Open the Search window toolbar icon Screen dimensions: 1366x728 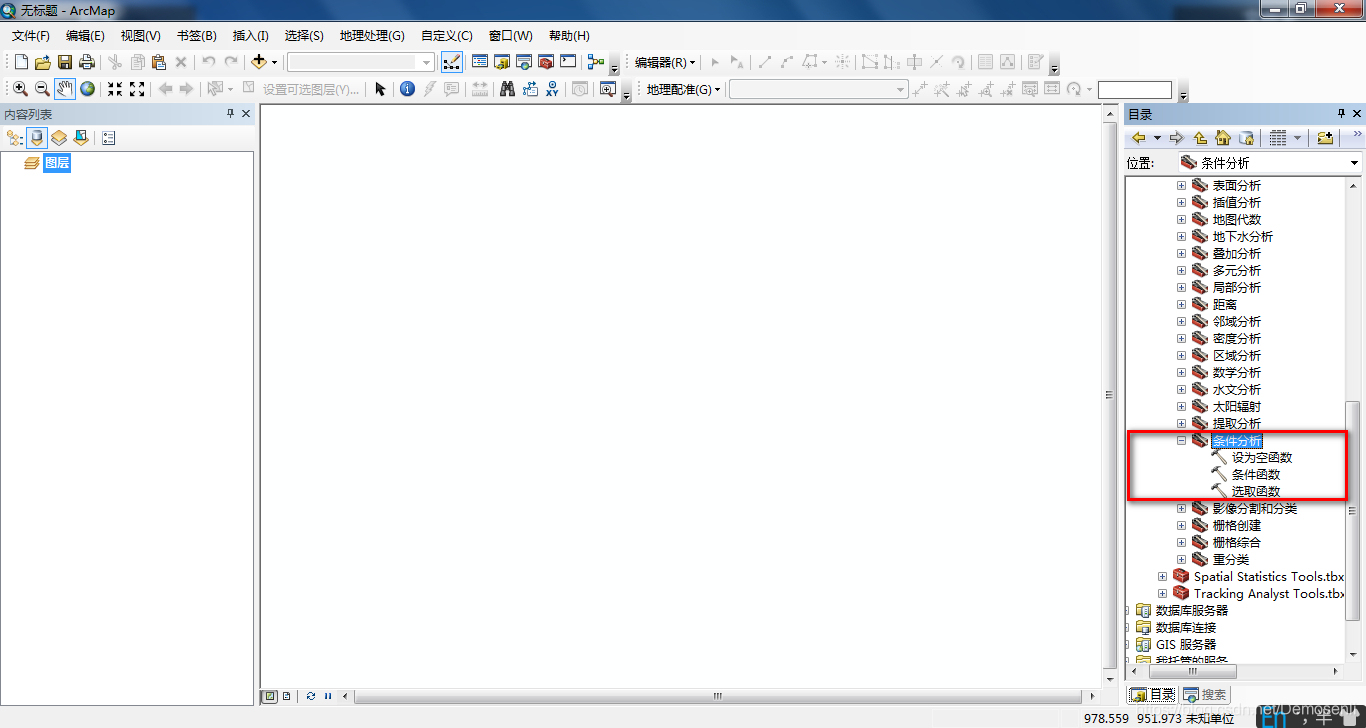[524, 62]
